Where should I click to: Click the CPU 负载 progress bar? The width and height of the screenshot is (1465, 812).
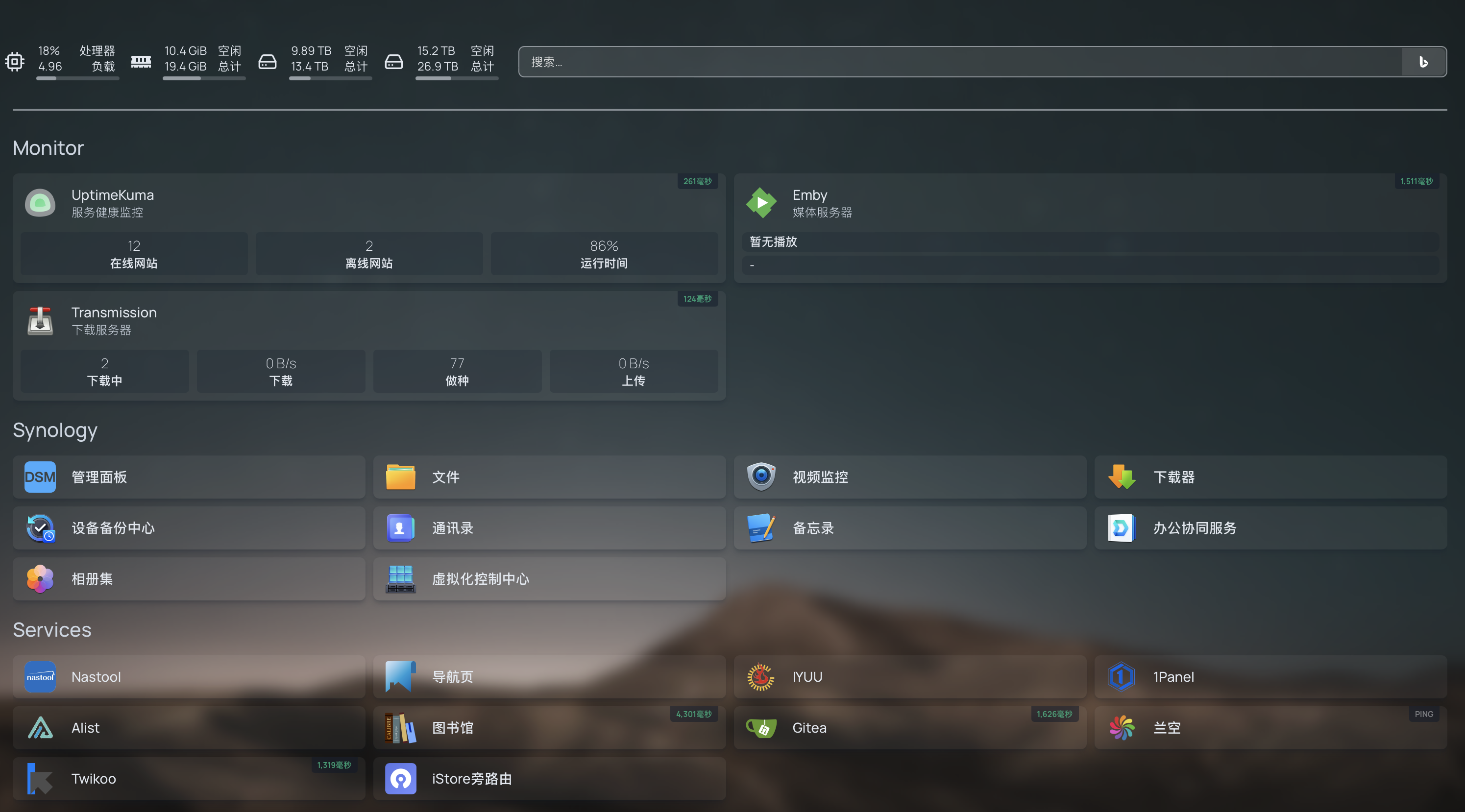pyautogui.click(x=77, y=79)
